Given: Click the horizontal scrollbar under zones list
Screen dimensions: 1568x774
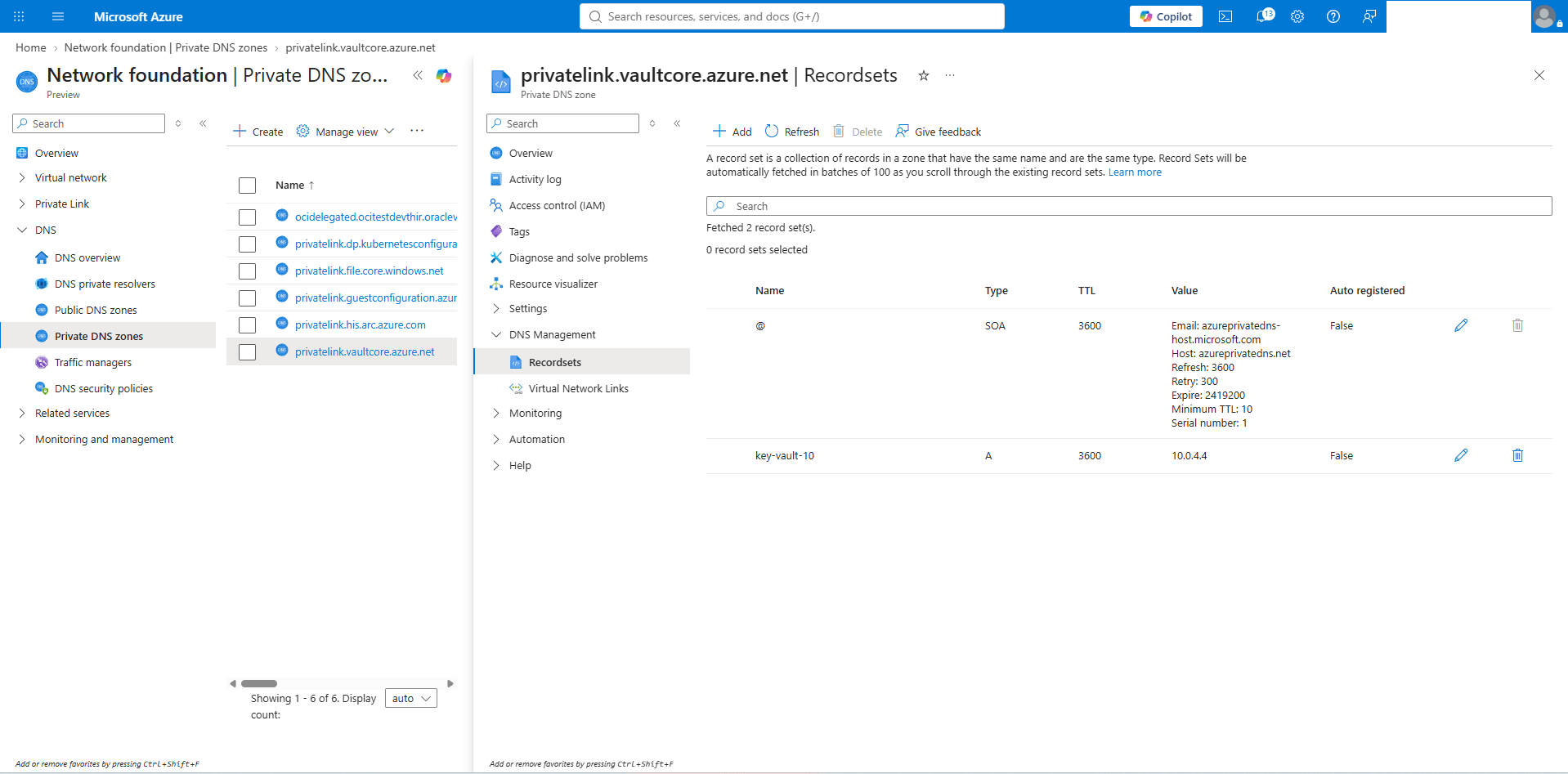Looking at the screenshot, I should tap(259, 683).
